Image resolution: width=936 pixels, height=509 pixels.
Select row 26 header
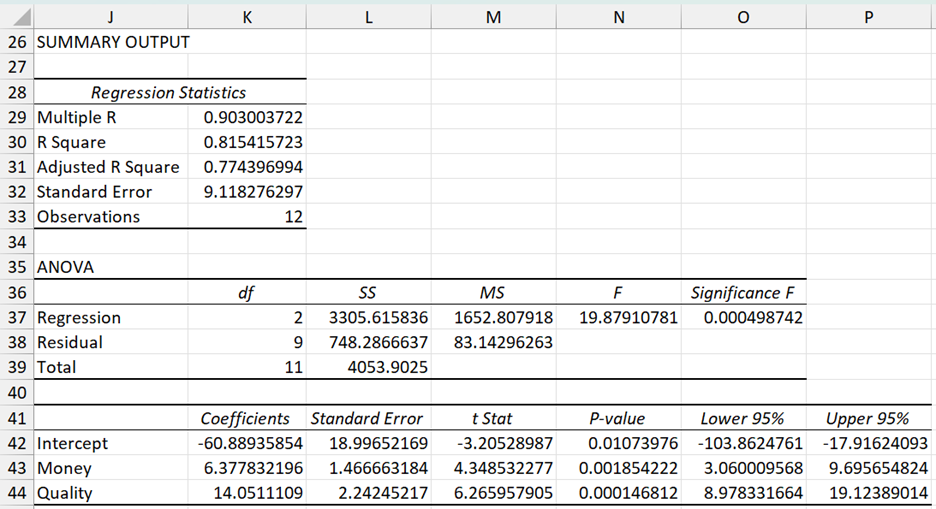click(x=16, y=42)
